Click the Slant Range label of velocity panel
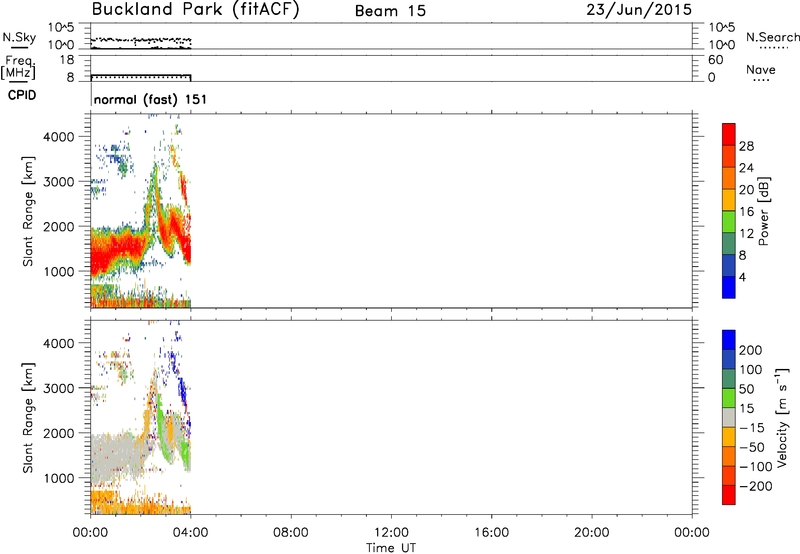800x554 pixels. tap(28, 417)
